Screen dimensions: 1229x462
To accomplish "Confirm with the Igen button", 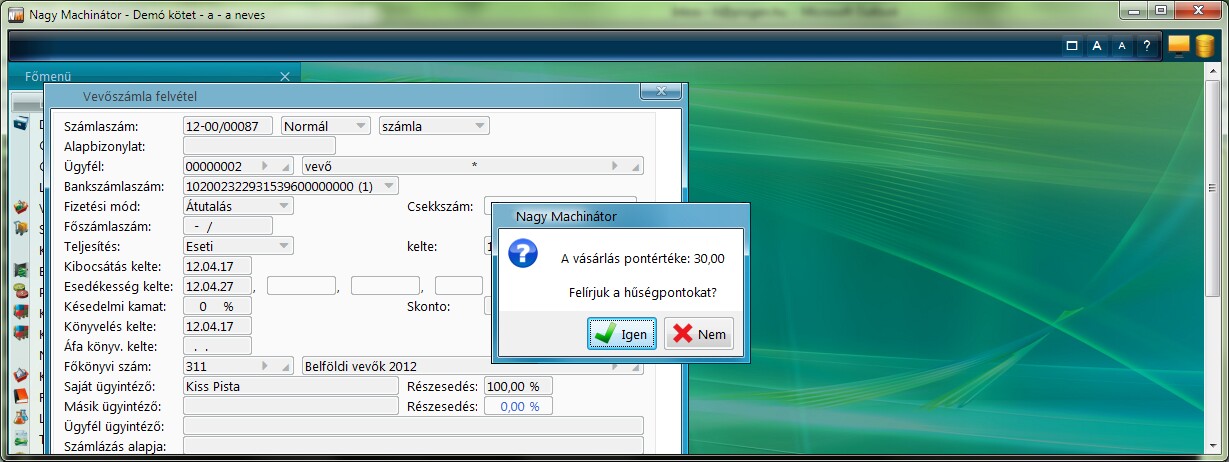I will click(621, 334).
